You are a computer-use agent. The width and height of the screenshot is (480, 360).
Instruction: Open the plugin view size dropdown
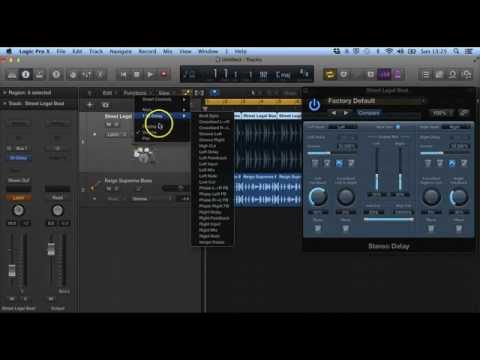point(441,113)
